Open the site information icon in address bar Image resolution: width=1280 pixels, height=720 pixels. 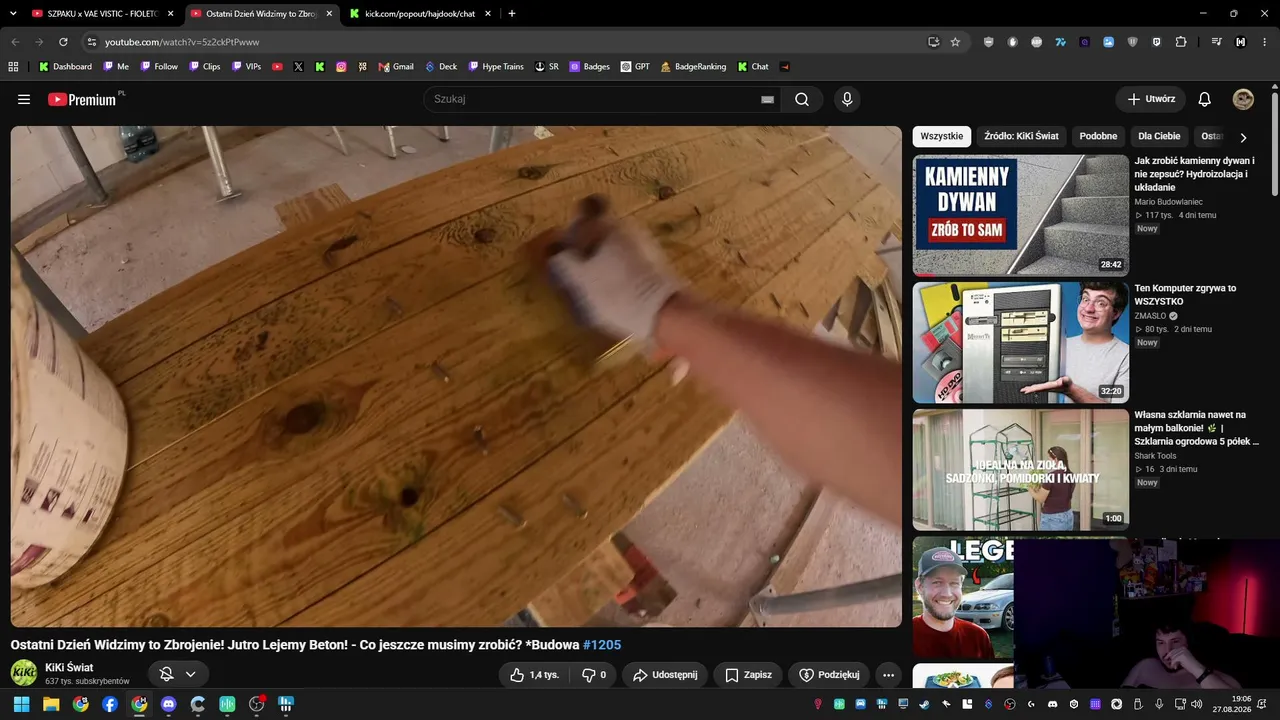click(91, 42)
